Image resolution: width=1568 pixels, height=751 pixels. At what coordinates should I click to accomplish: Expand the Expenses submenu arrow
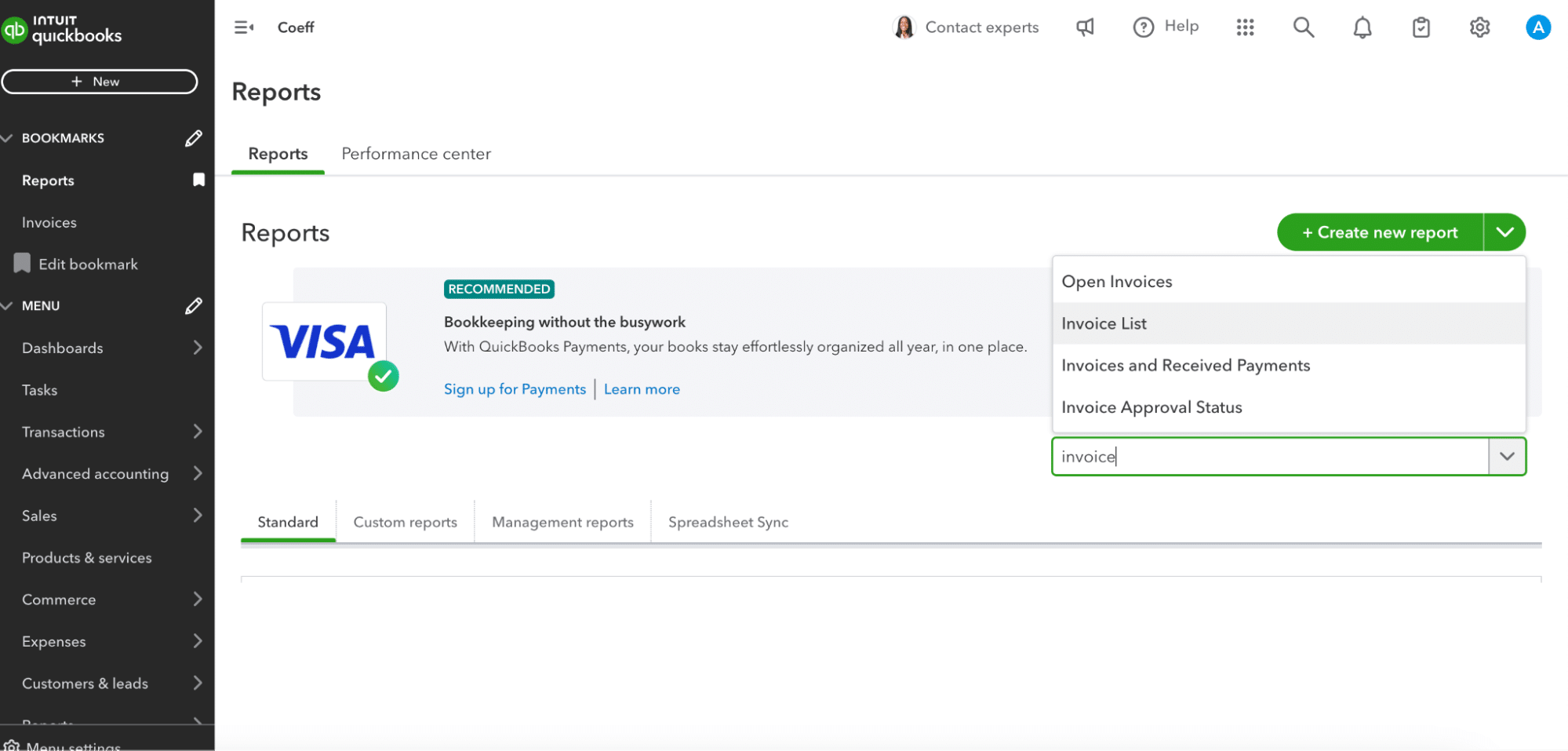(198, 641)
